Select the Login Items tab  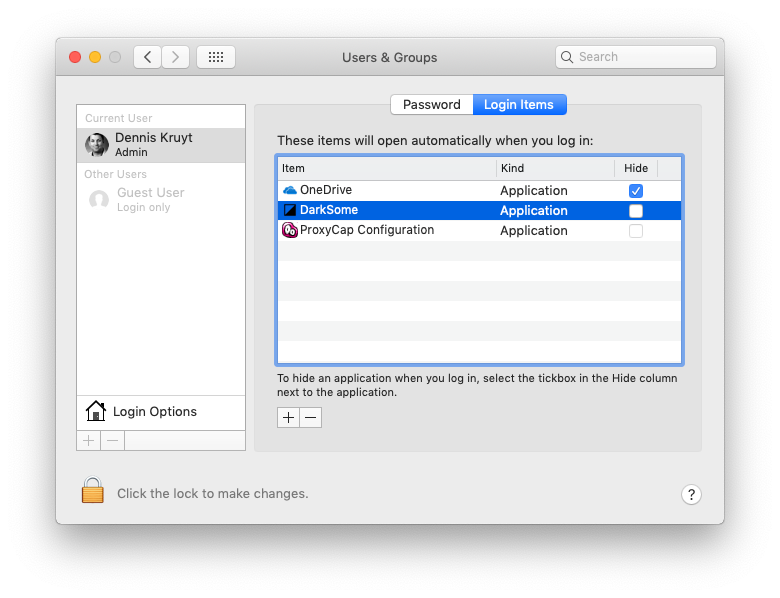point(519,104)
